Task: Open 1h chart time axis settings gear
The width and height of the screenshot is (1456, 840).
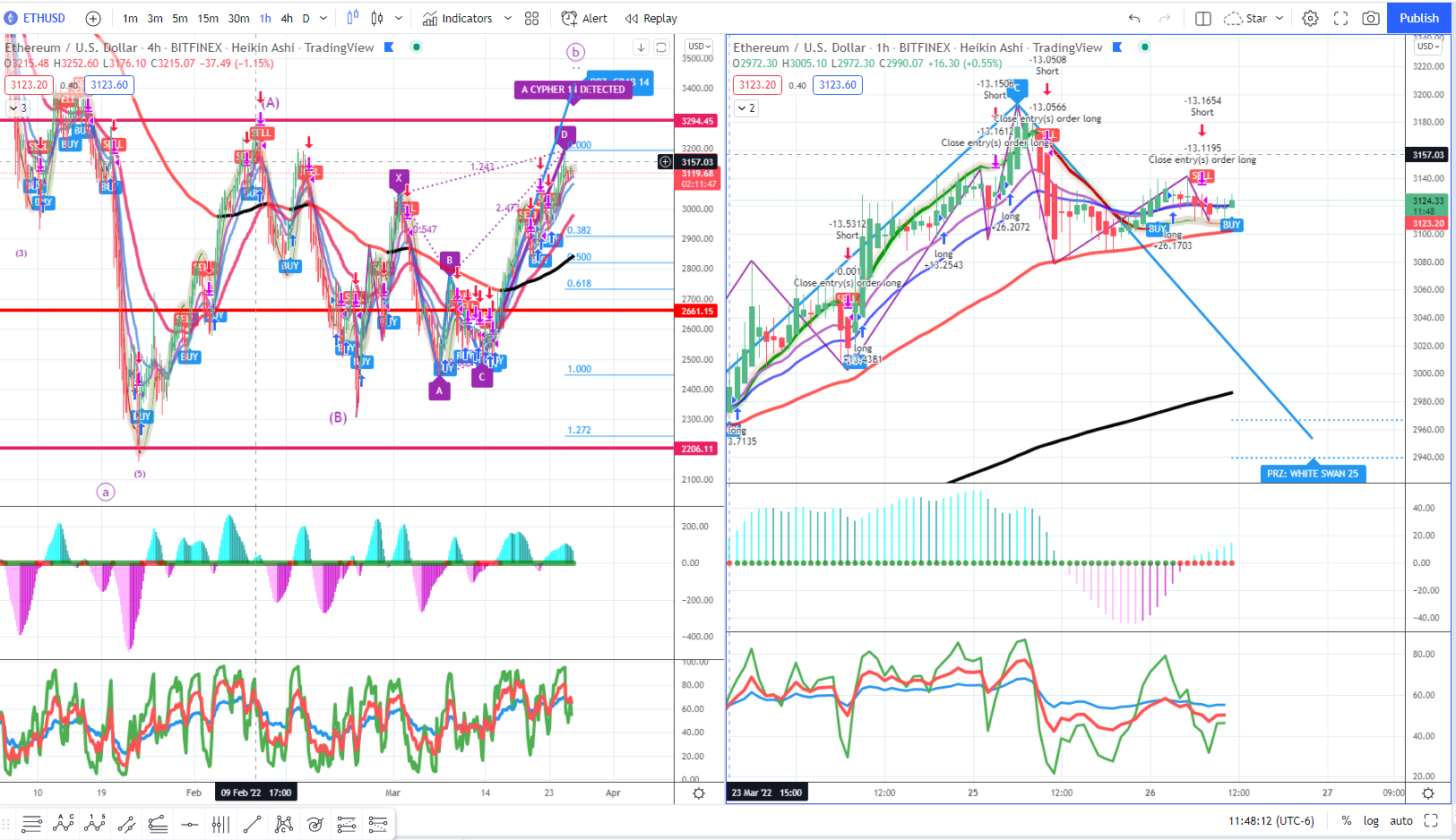Action: point(1428,793)
